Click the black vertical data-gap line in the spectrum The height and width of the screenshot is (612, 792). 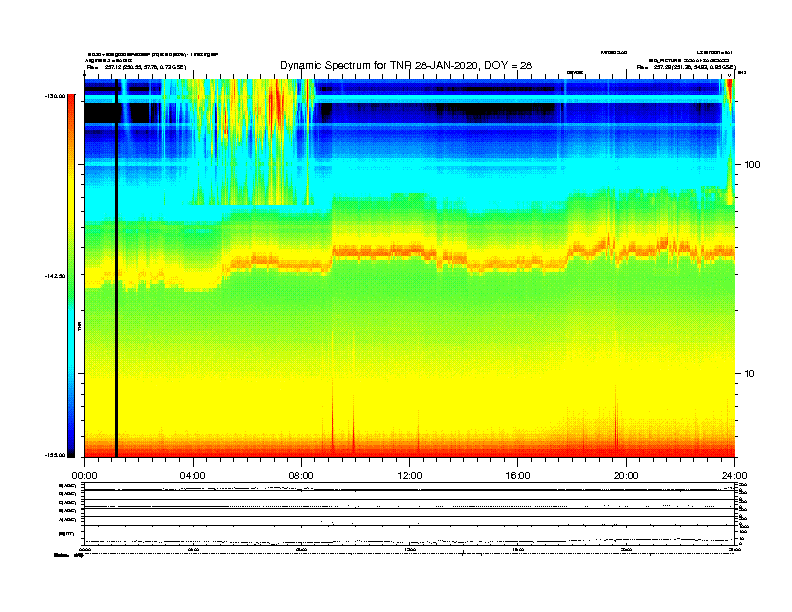(x=116, y=268)
